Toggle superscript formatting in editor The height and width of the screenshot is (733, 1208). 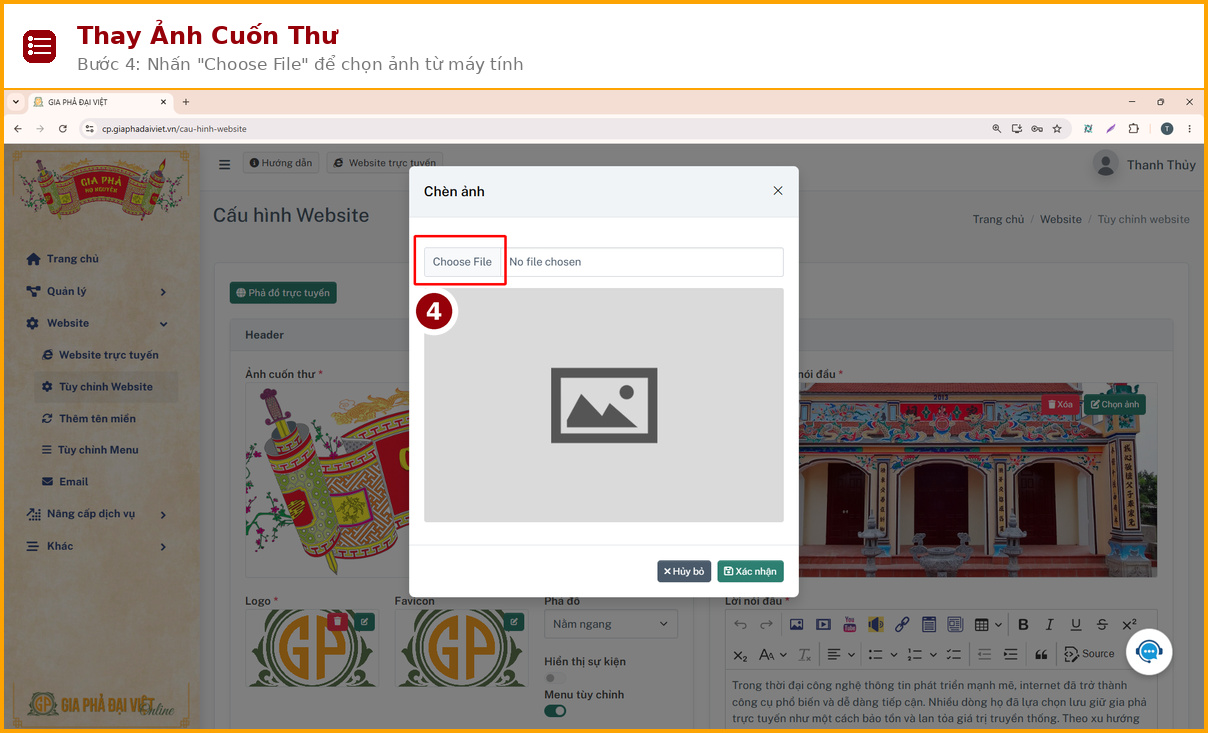click(1129, 625)
